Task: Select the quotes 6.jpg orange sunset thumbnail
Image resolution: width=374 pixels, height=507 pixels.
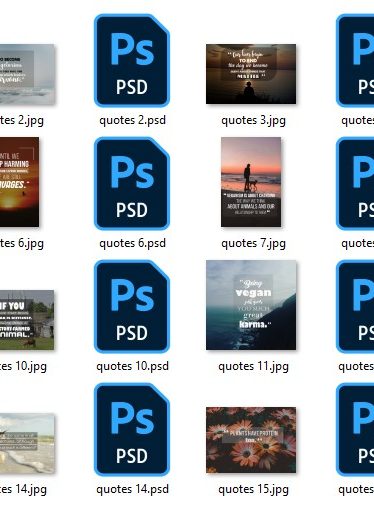Action: coord(19,182)
